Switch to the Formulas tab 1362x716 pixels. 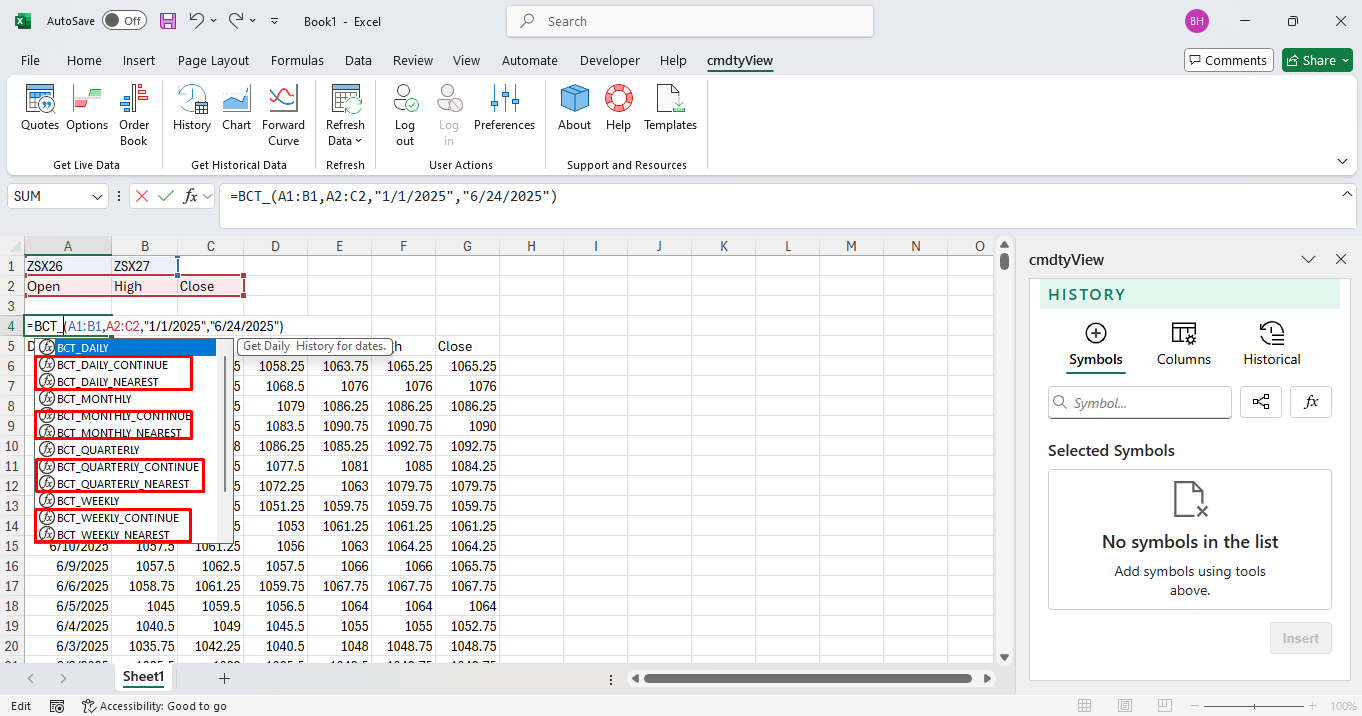pyautogui.click(x=297, y=60)
